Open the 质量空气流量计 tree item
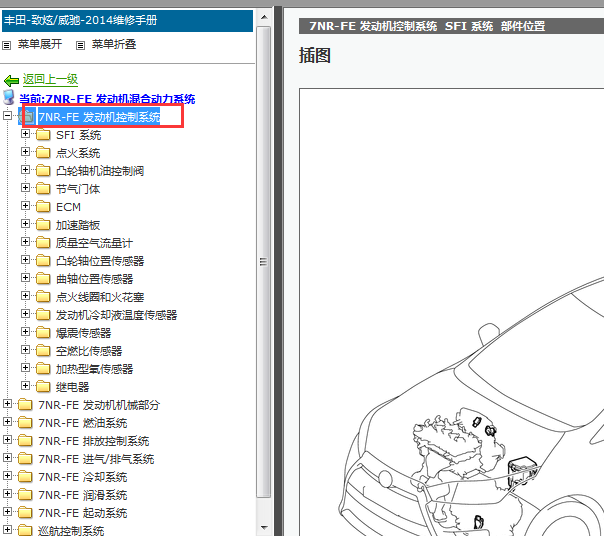604x536 pixels. click(94, 243)
